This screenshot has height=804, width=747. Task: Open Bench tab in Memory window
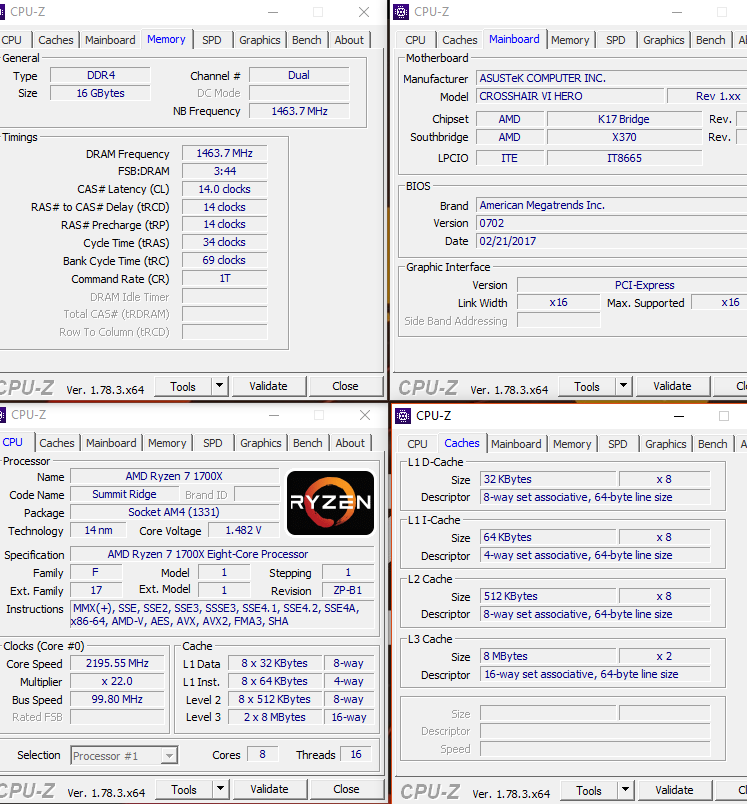(x=307, y=40)
